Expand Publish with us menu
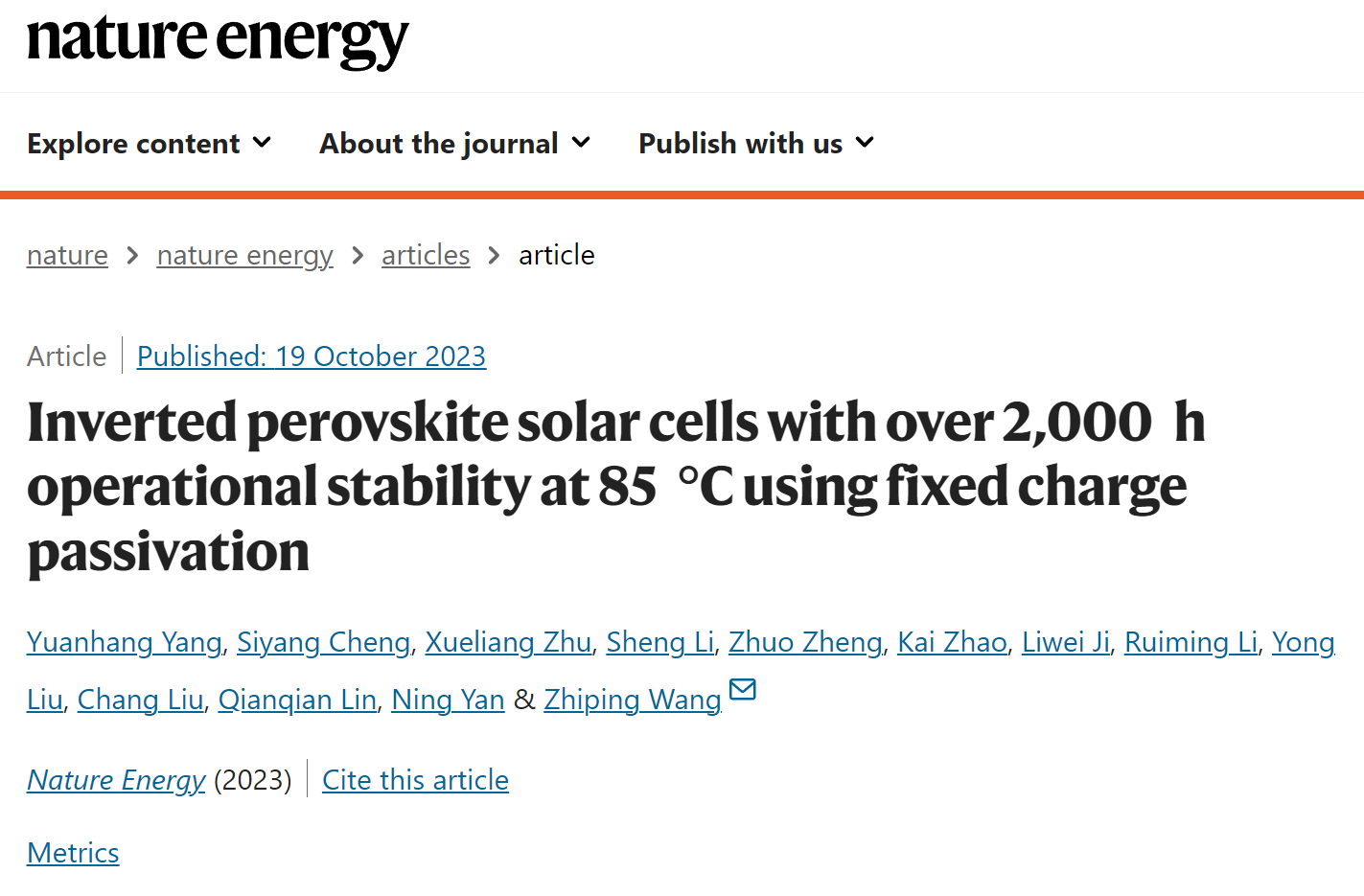The height and width of the screenshot is (896, 1364). [x=756, y=144]
